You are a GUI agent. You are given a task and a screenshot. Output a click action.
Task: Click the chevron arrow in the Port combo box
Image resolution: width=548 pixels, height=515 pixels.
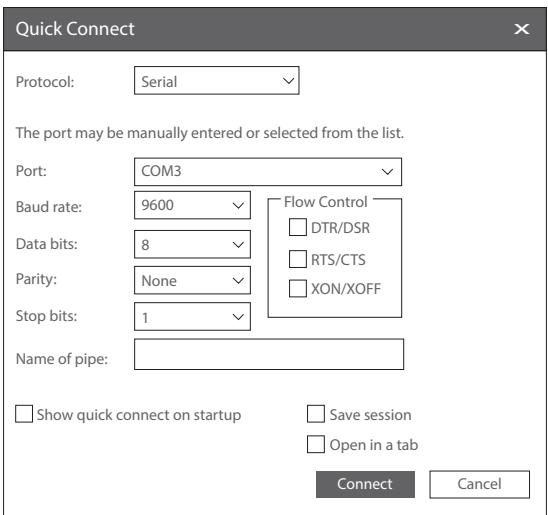click(387, 172)
